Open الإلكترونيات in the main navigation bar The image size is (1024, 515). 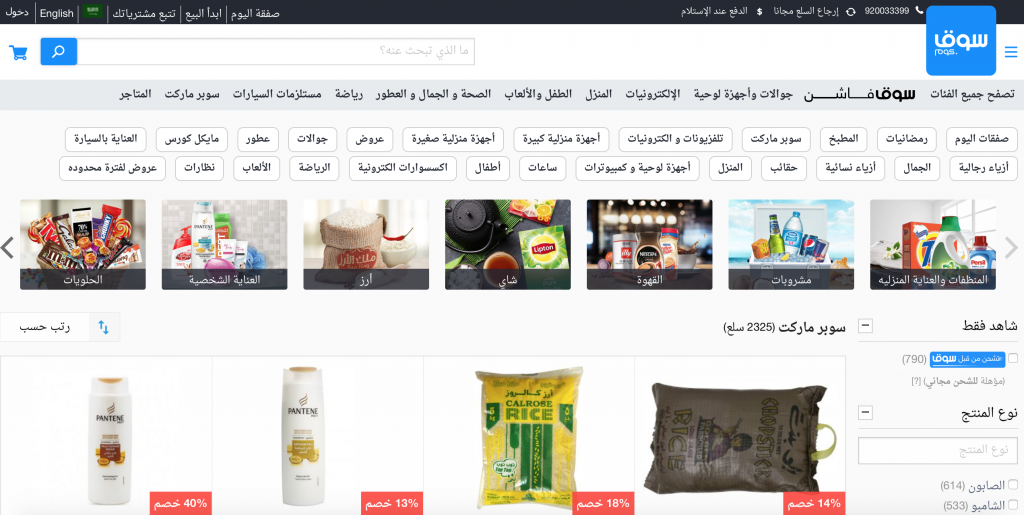(652, 94)
